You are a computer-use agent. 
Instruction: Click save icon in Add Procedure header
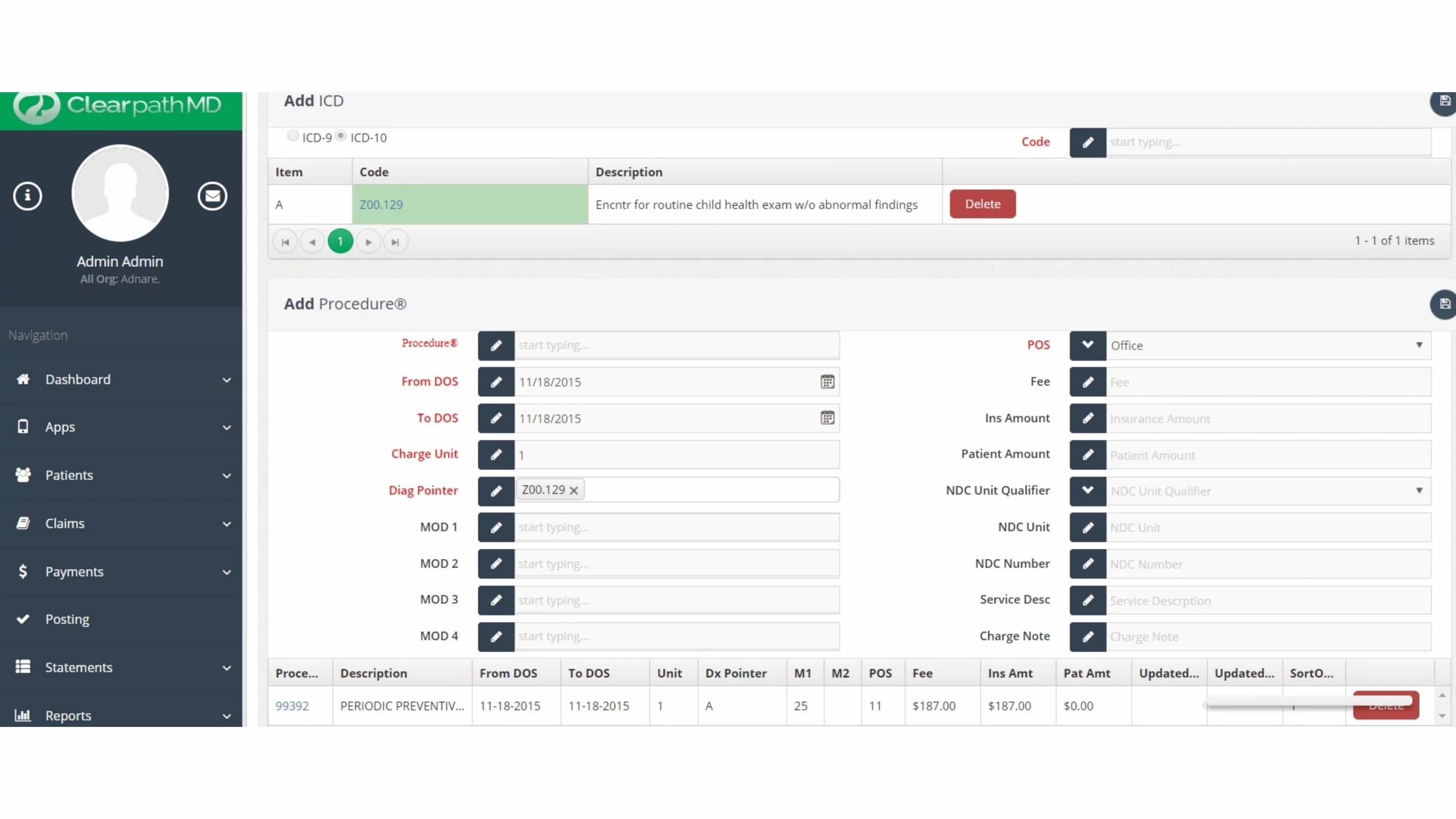click(1444, 304)
